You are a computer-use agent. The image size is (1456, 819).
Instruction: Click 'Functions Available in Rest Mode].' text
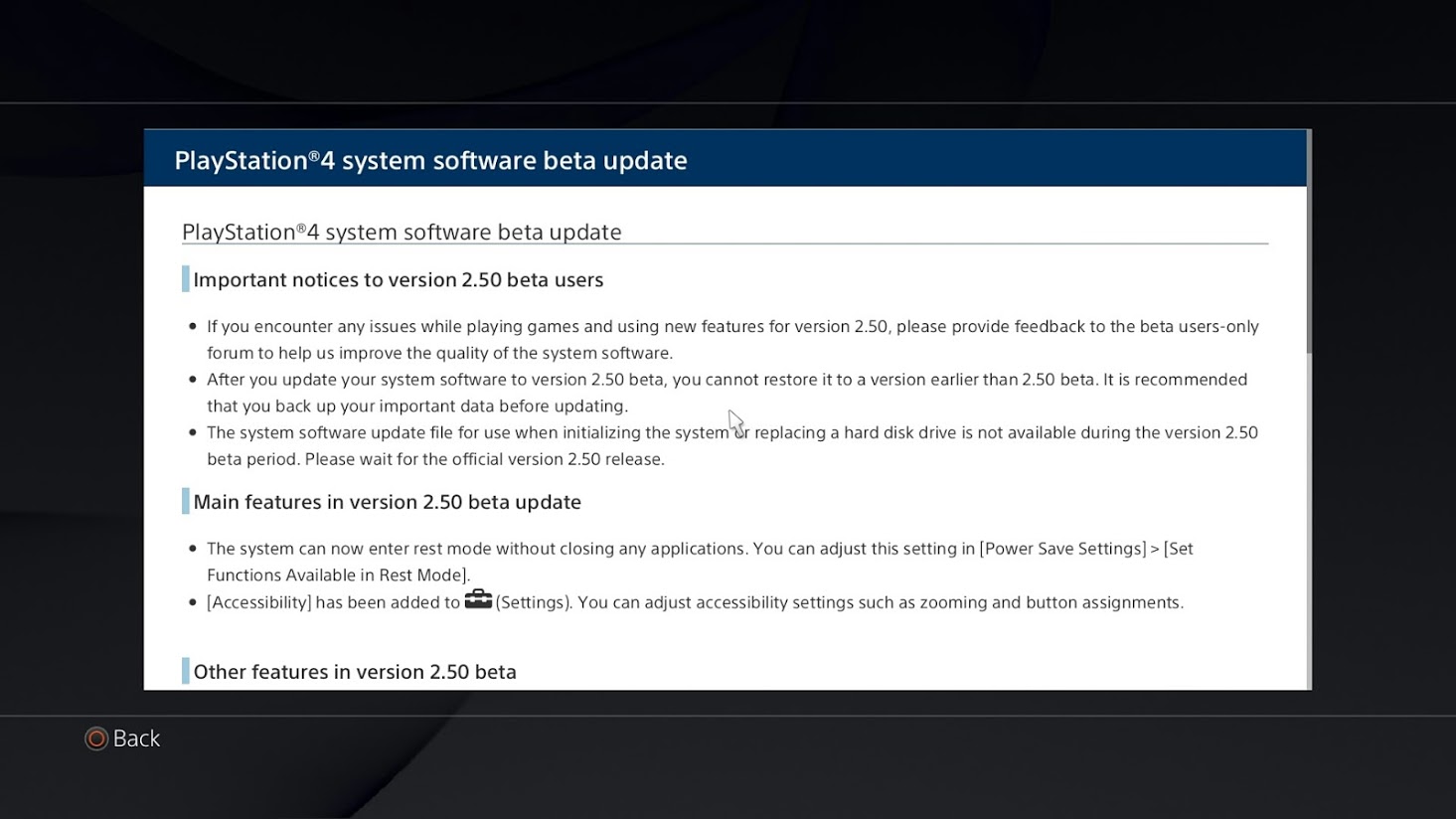coord(338,575)
